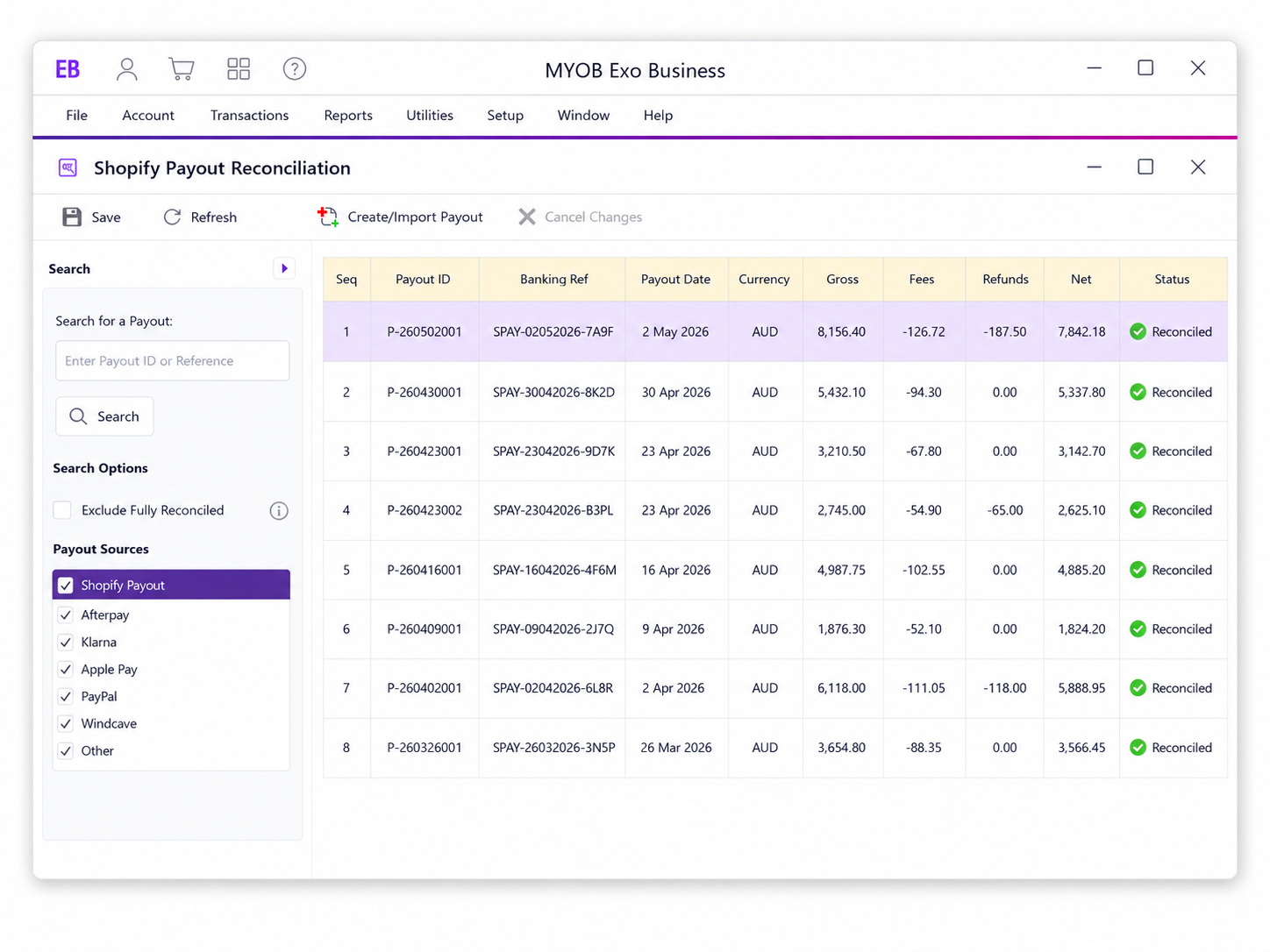Viewport: 1270px width, 952px height.
Task: Open the Account menu
Action: [x=148, y=116]
